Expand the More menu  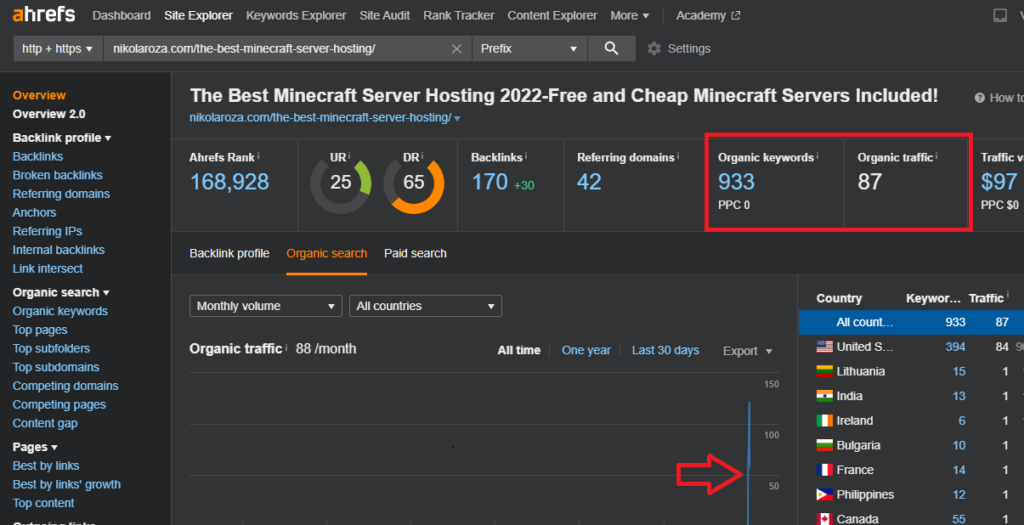click(x=630, y=15)
